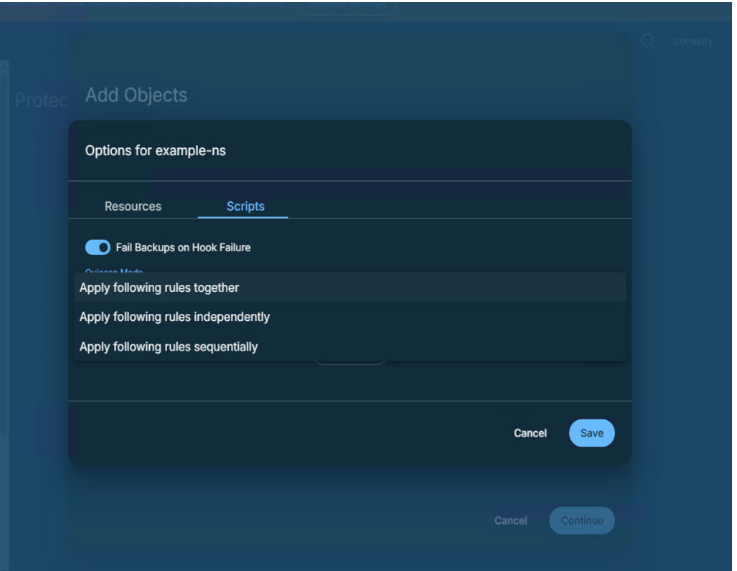Image resolution: width=737 pixels, height=571 pixels.
Task: Click the cohesity logo in top right
Action: coord(692,41)
